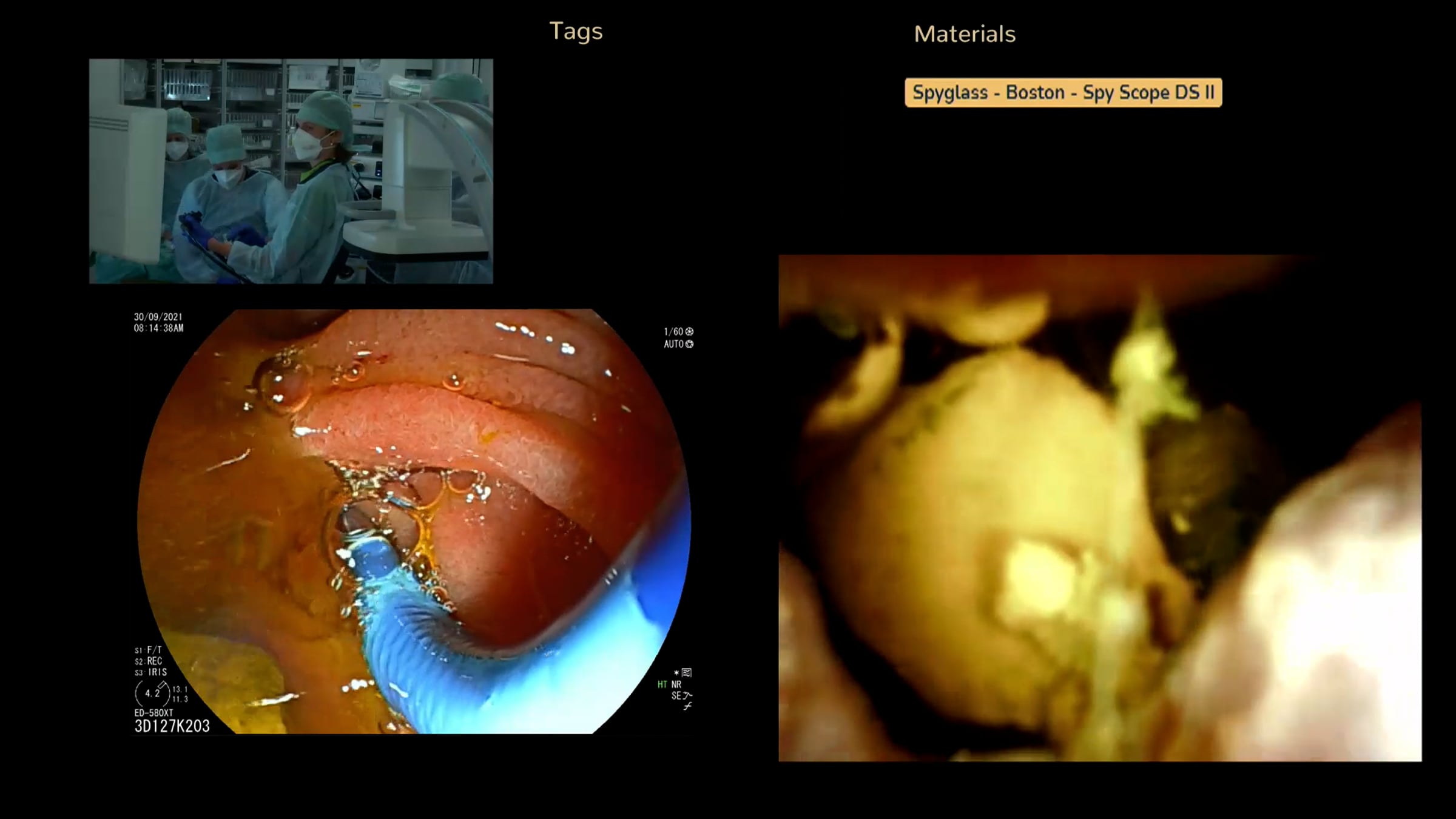Image resolution: width=1456 pixels, height=819 pixels.
Task: Click the ED-580XT scope model label
Action: point(153,713)
